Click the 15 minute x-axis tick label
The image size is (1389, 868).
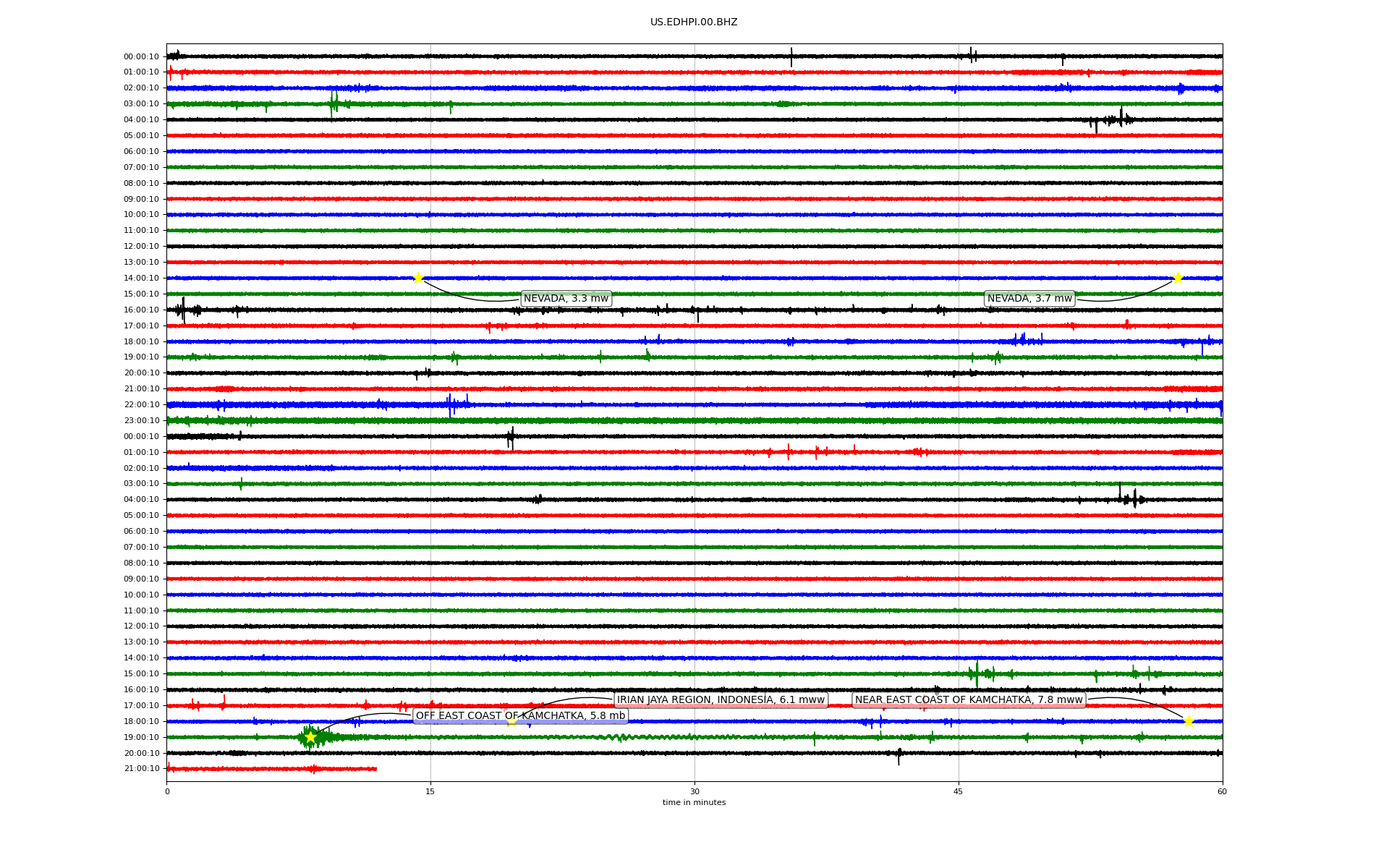click(x=430, y=791)
